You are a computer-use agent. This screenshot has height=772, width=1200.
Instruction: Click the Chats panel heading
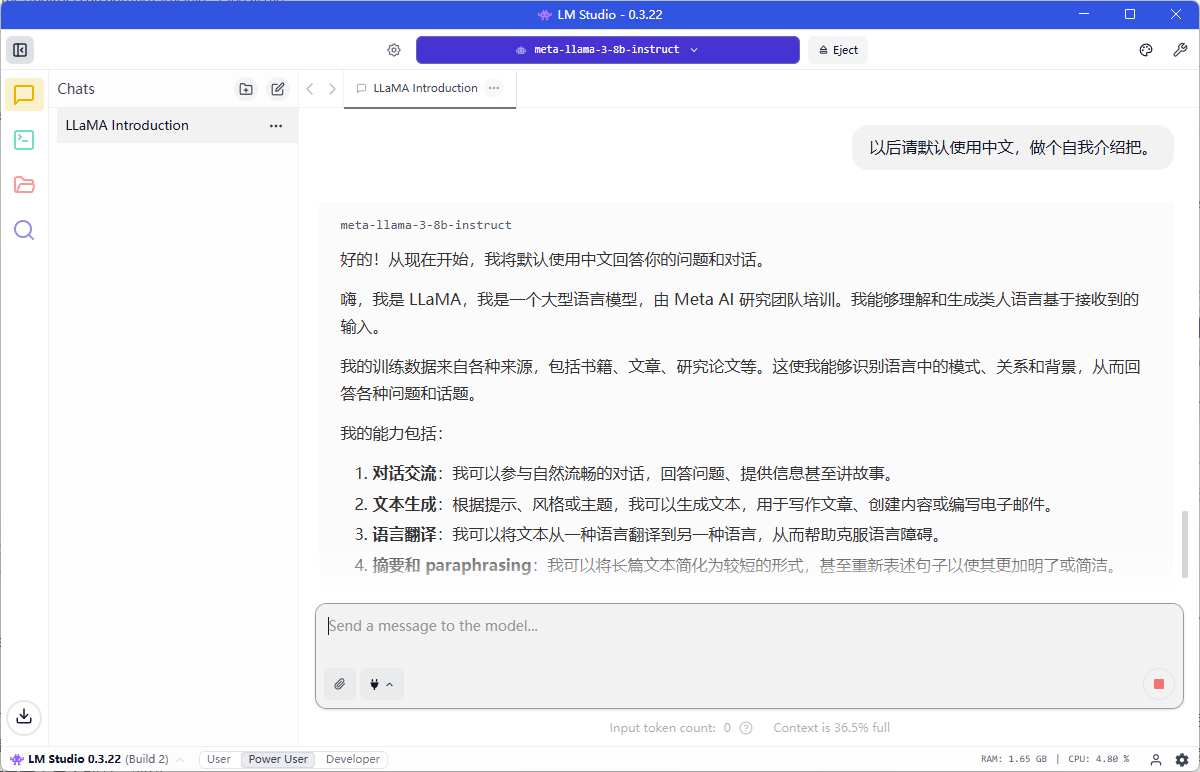coord(76,89)
